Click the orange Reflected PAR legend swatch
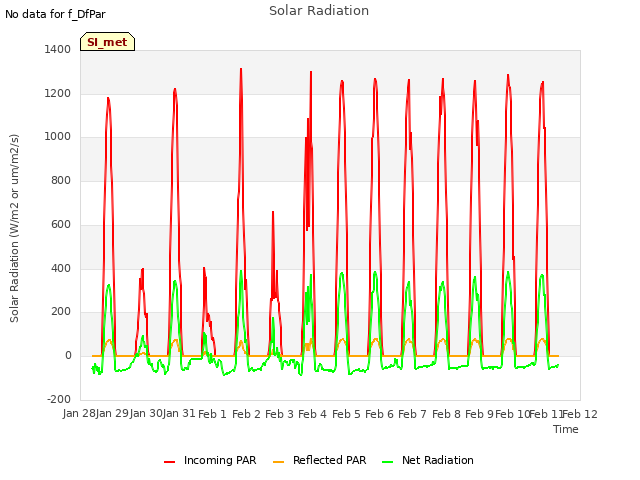This screenshot has height=480, width=640. click(x=278, y=462)
